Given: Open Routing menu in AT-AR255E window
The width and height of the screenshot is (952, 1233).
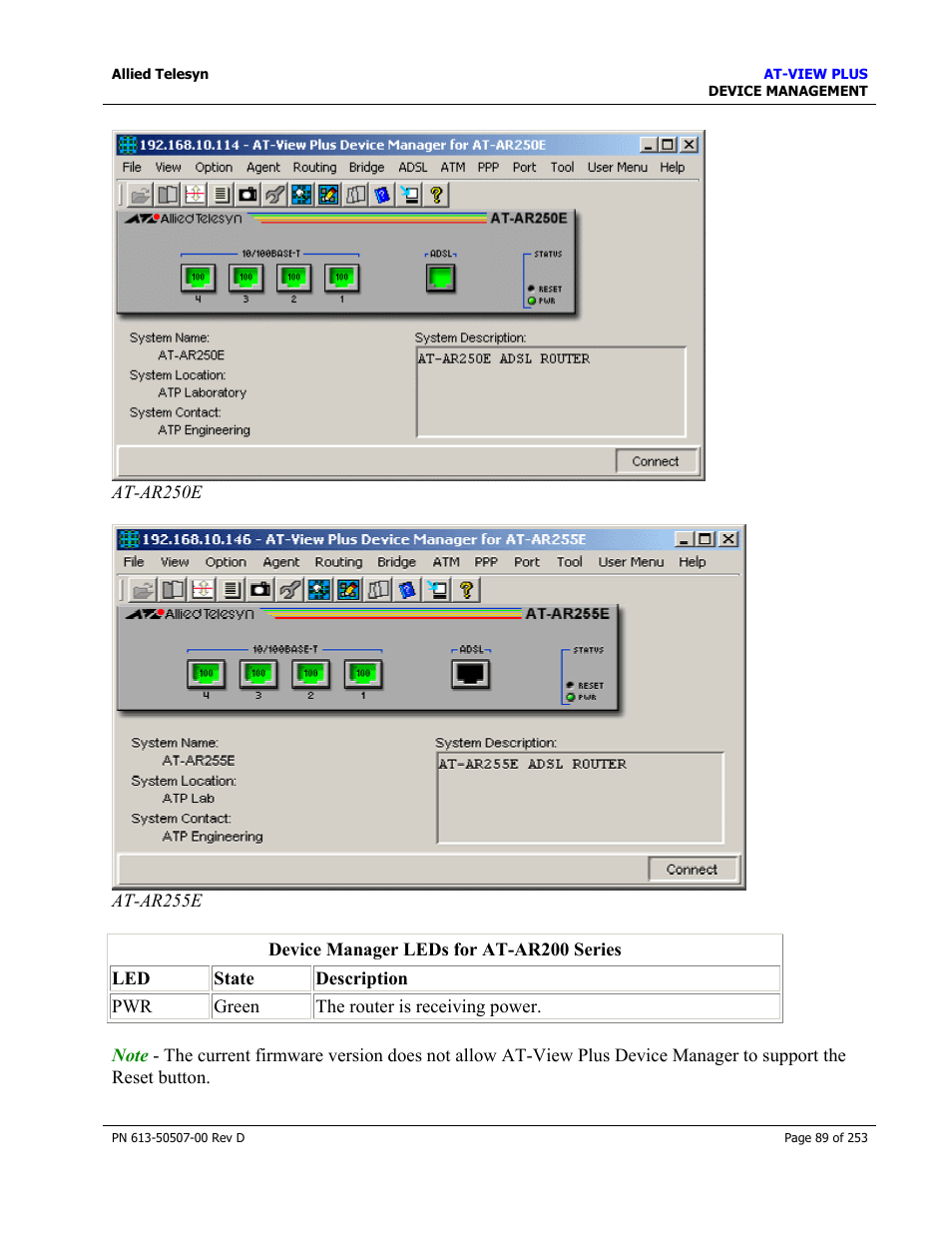Looking at the screenshot, I should (338, 562).
